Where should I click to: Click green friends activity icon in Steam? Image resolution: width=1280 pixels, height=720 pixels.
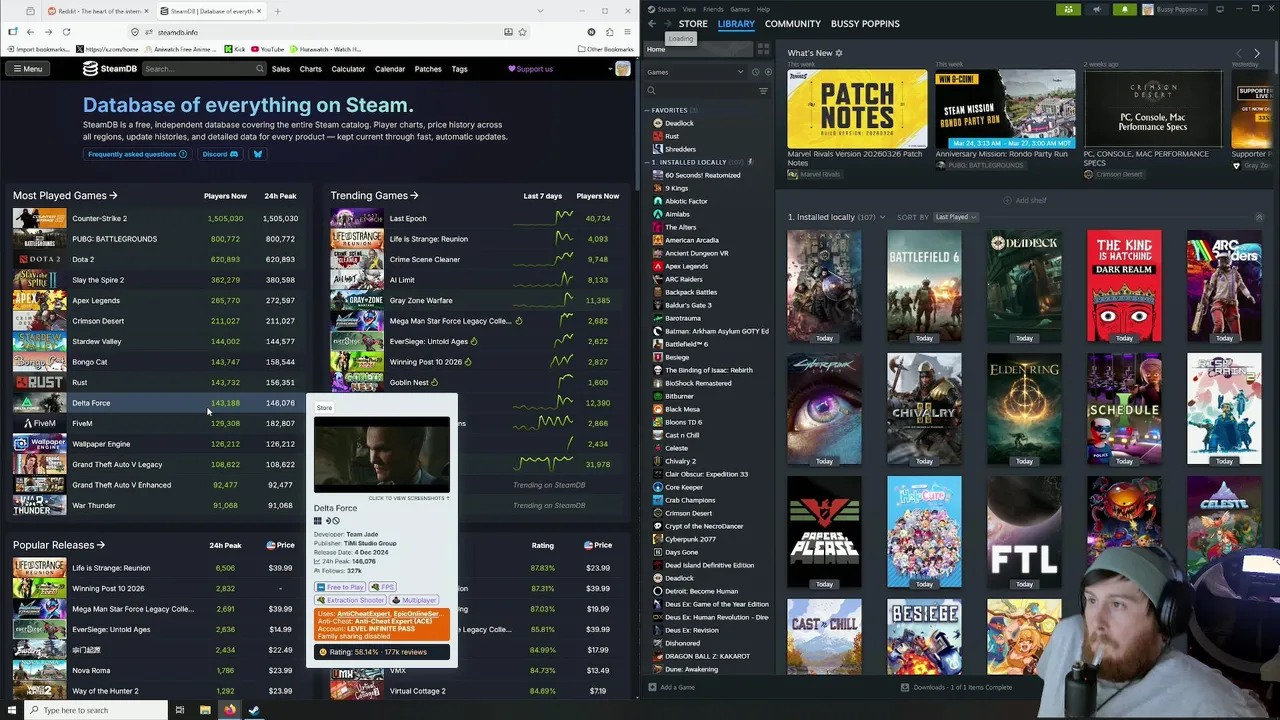[x=1069, y=9]
